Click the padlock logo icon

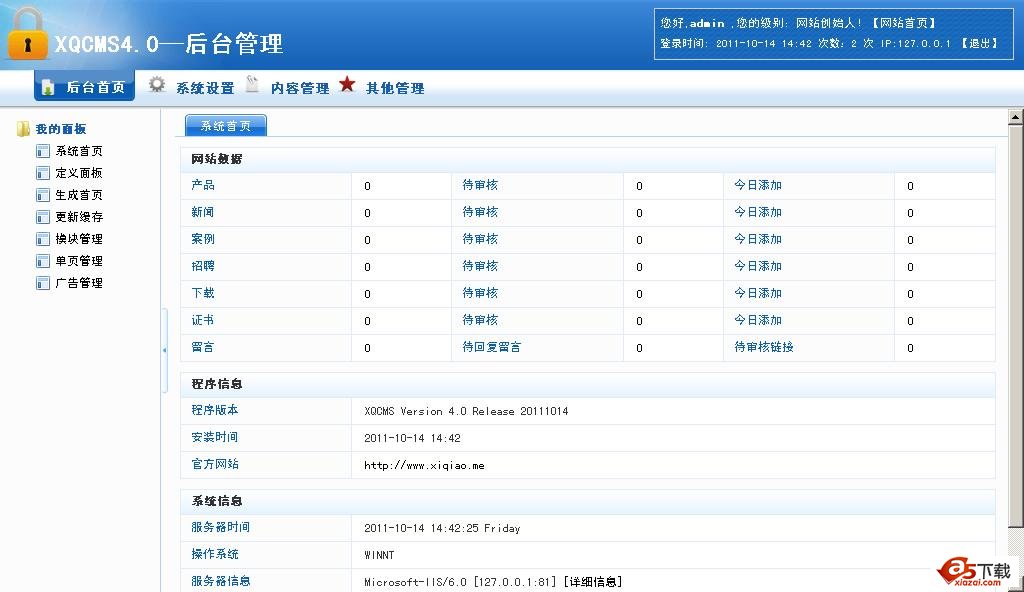coord(27,34)
